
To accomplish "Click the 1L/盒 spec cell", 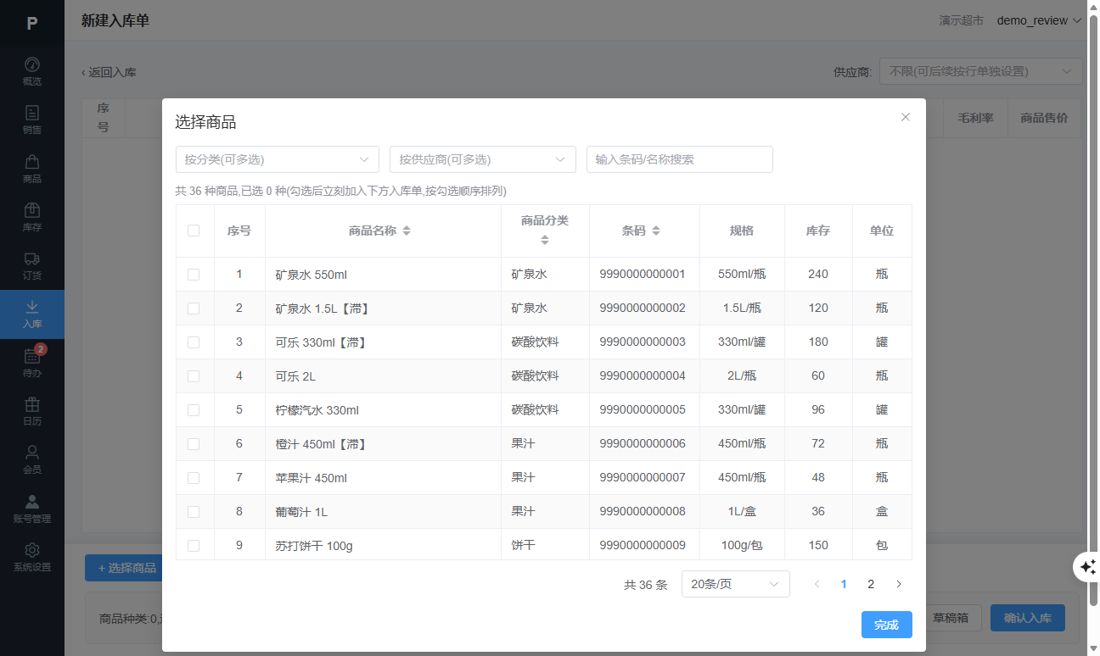I will click(742, 511).
